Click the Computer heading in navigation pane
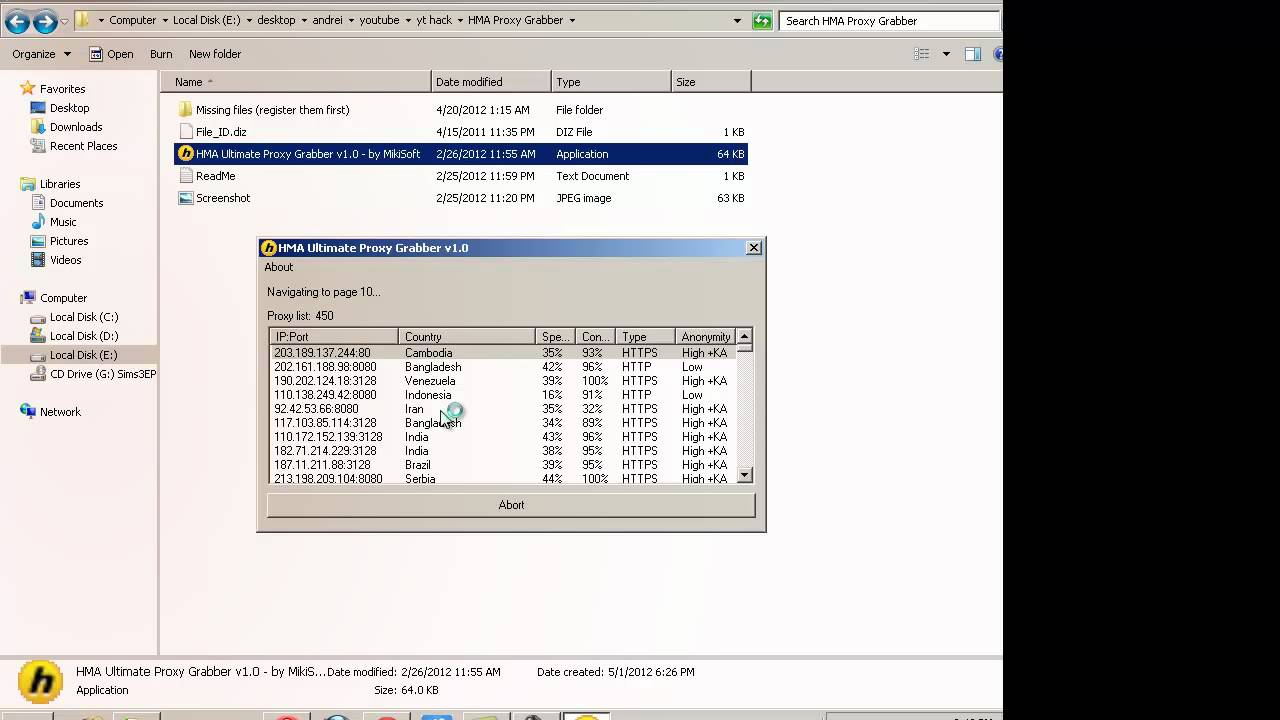 (63, 298)
